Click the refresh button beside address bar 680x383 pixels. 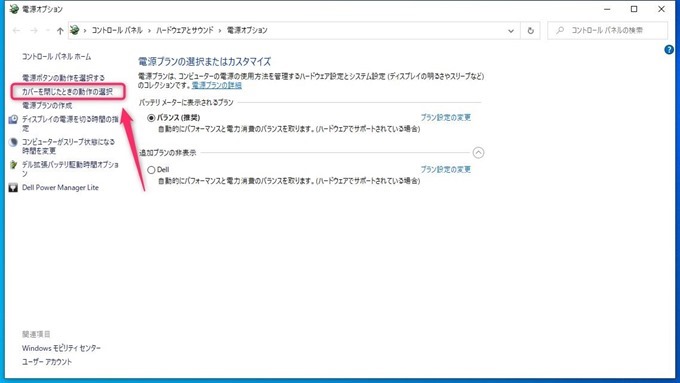point(530,30)
